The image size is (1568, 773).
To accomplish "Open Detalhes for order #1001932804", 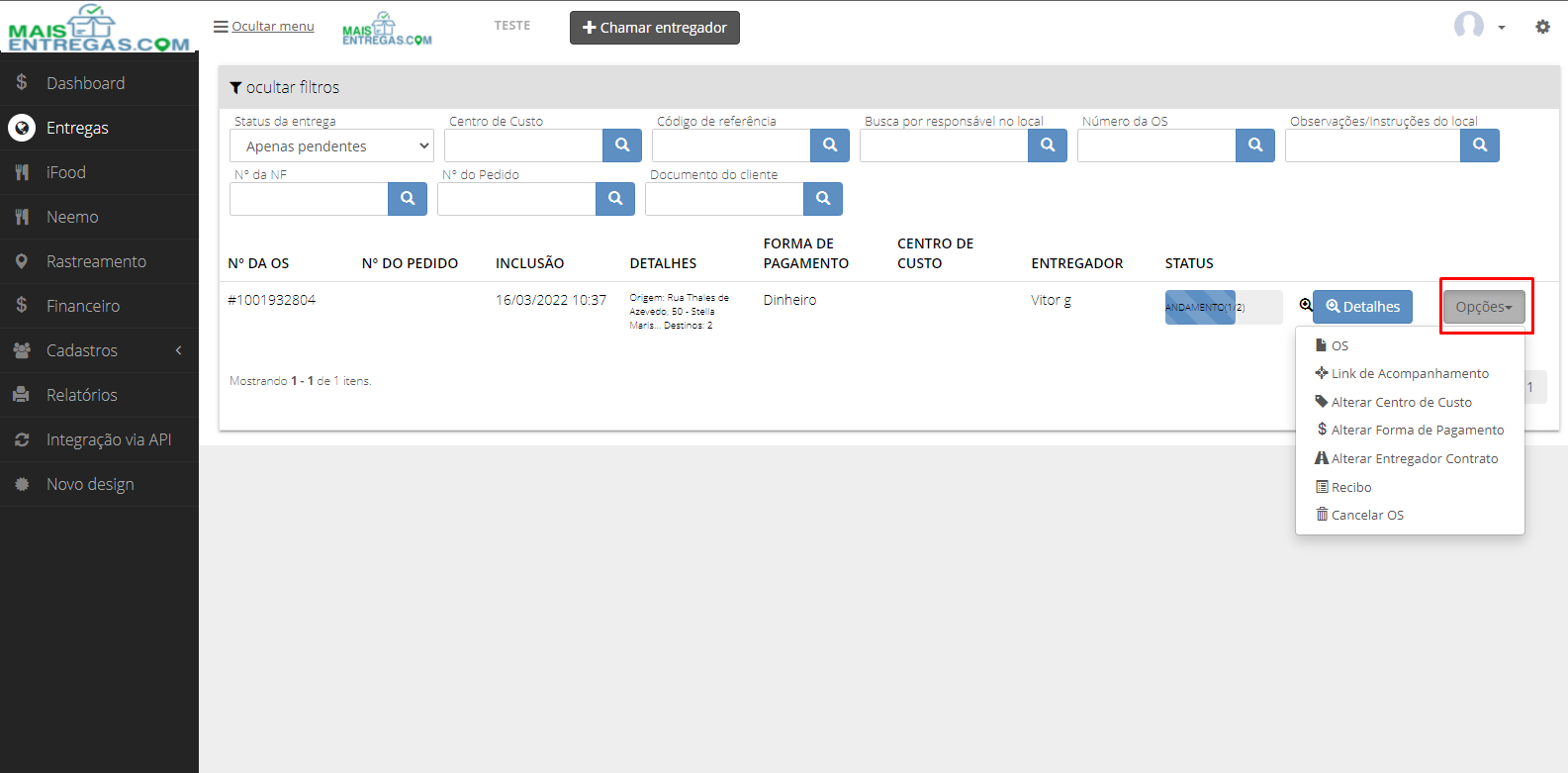I will point(1362,307).
